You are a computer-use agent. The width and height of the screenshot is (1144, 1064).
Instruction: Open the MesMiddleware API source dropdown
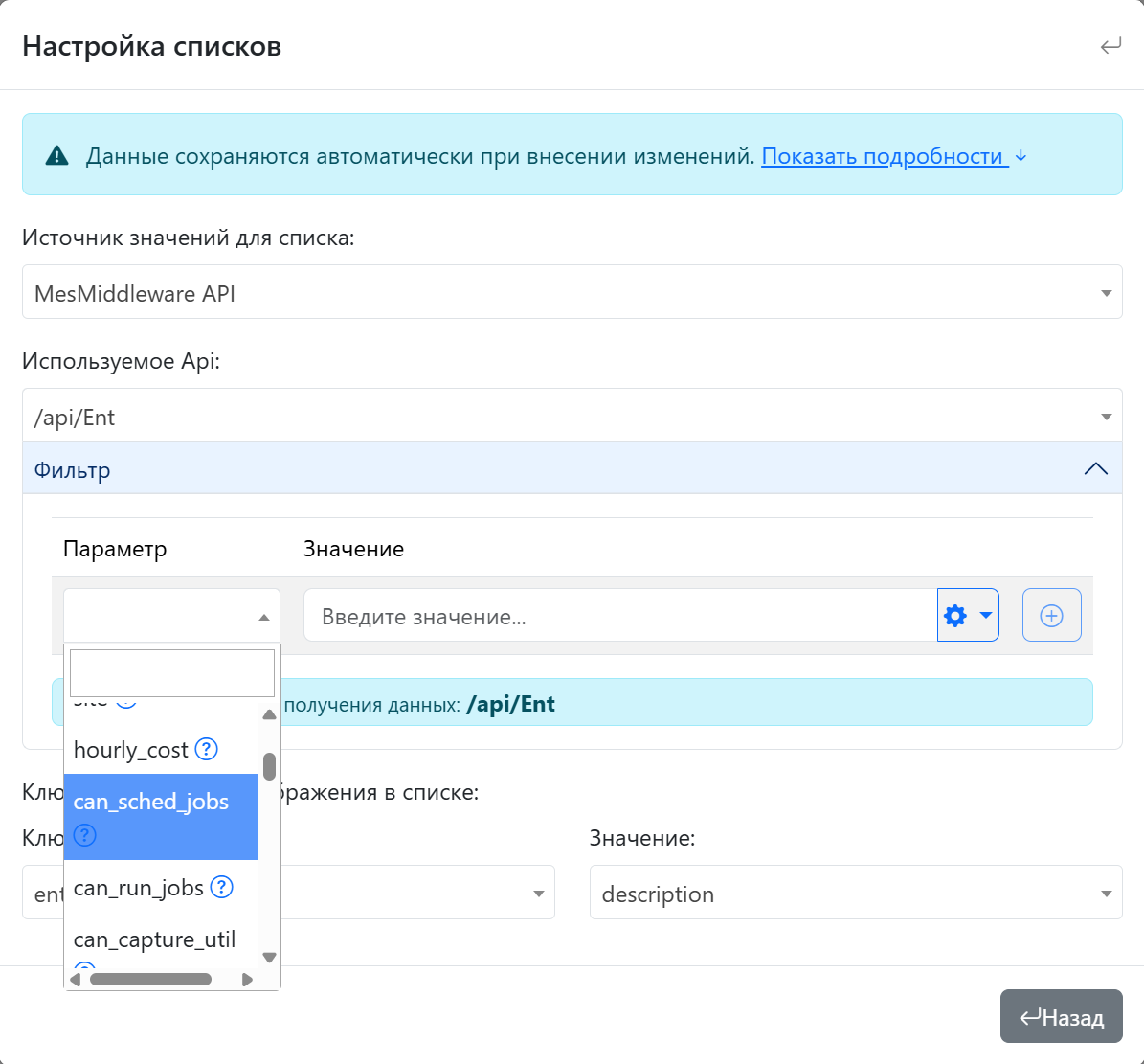[572, 292]
